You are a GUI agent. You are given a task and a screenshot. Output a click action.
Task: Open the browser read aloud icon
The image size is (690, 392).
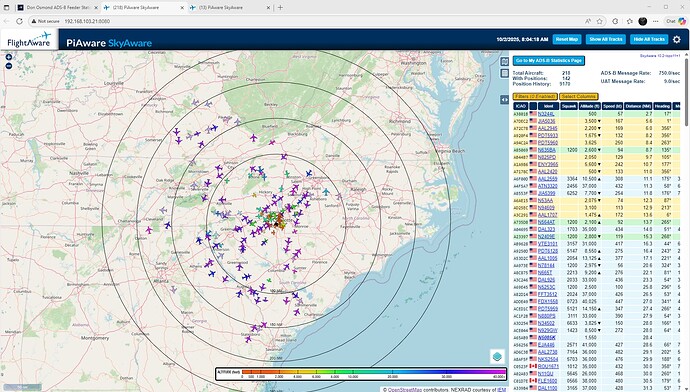(588, 21)
